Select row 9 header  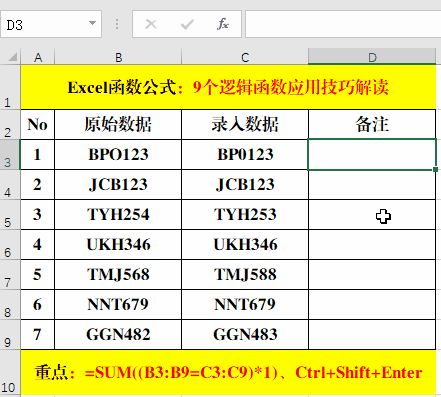click(x=10, y=334)
